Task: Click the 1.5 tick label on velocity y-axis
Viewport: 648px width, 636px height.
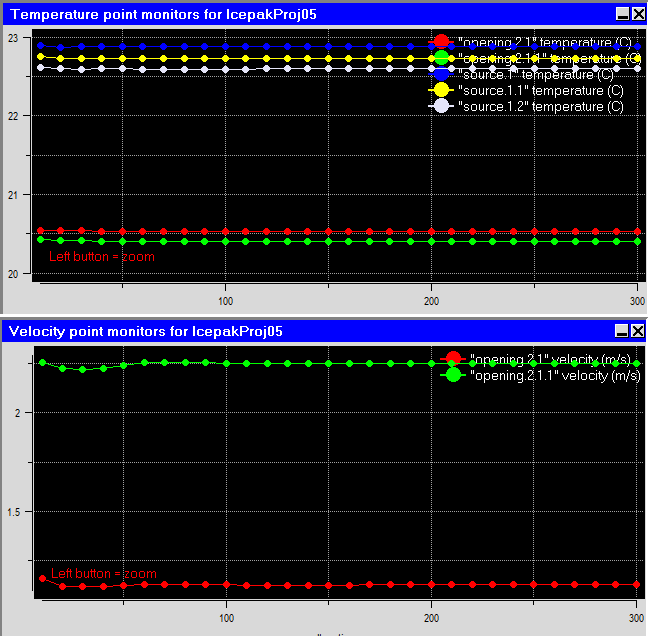Action: click(20, 512)
